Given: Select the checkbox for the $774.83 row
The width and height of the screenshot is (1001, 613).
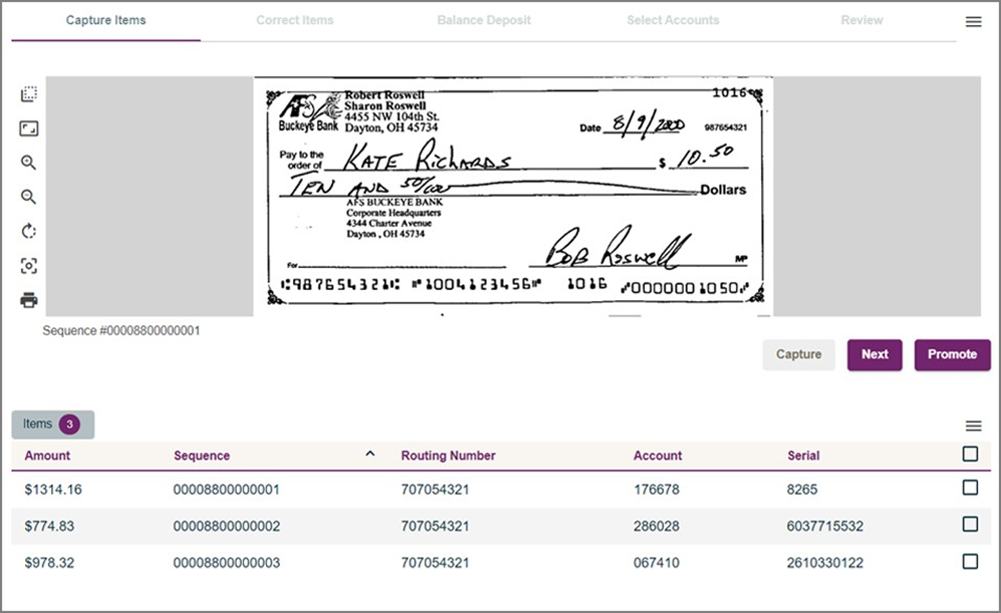Looking at the screenshot, I should [x=969, y=524].
